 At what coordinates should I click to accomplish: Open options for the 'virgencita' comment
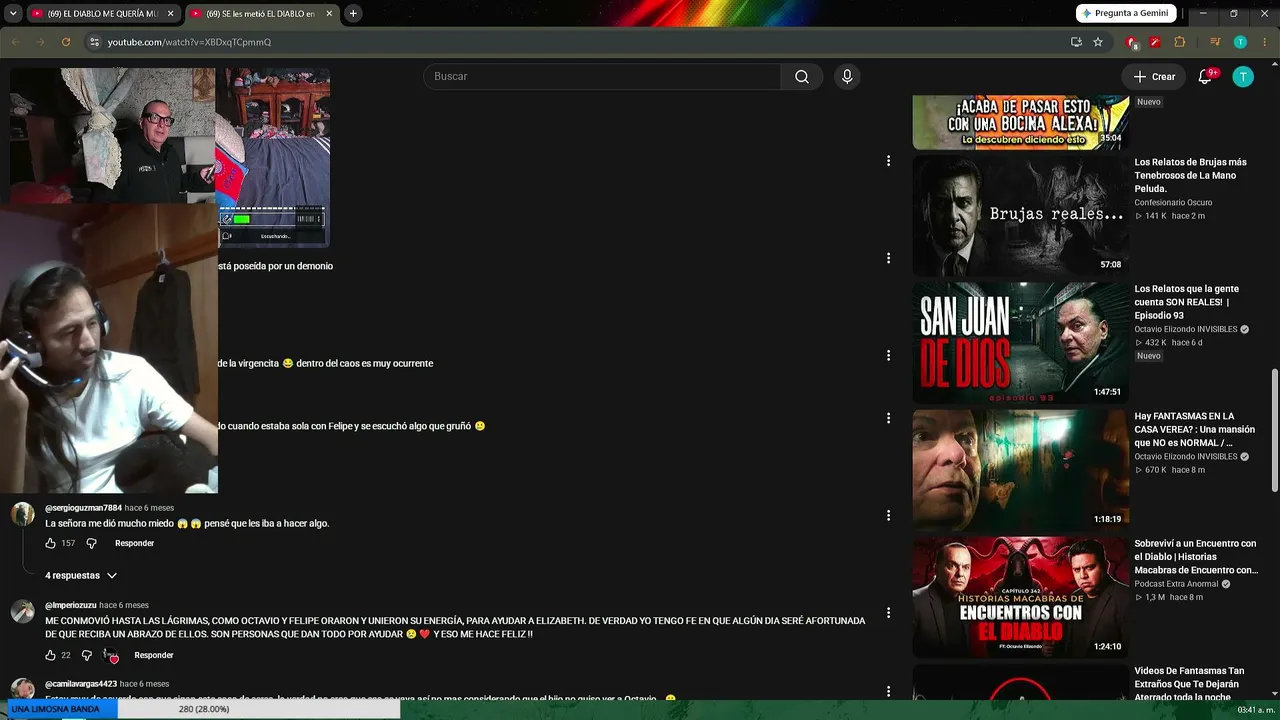click(888, 355)
